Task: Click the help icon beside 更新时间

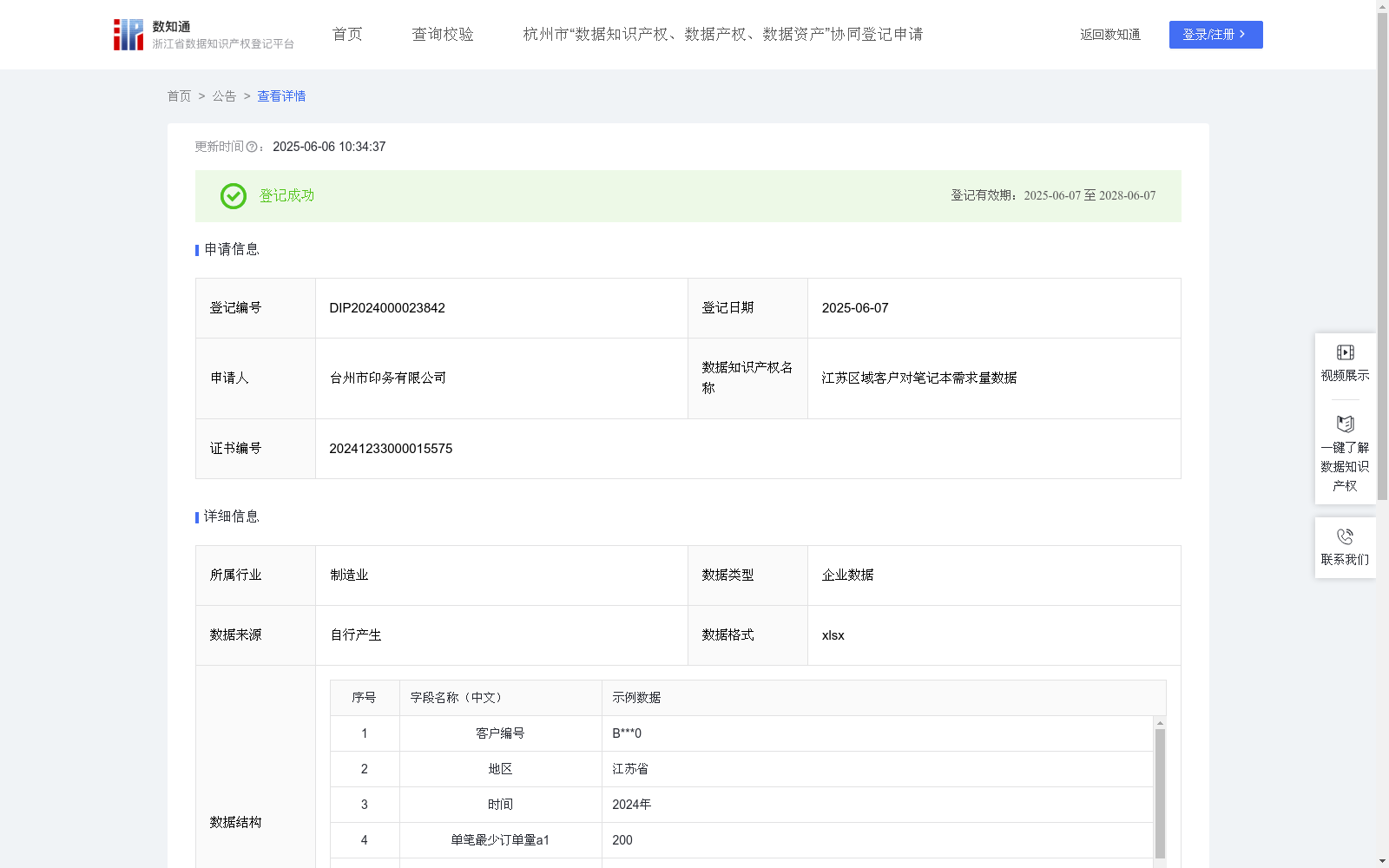Action: click(x=252, y=148)
